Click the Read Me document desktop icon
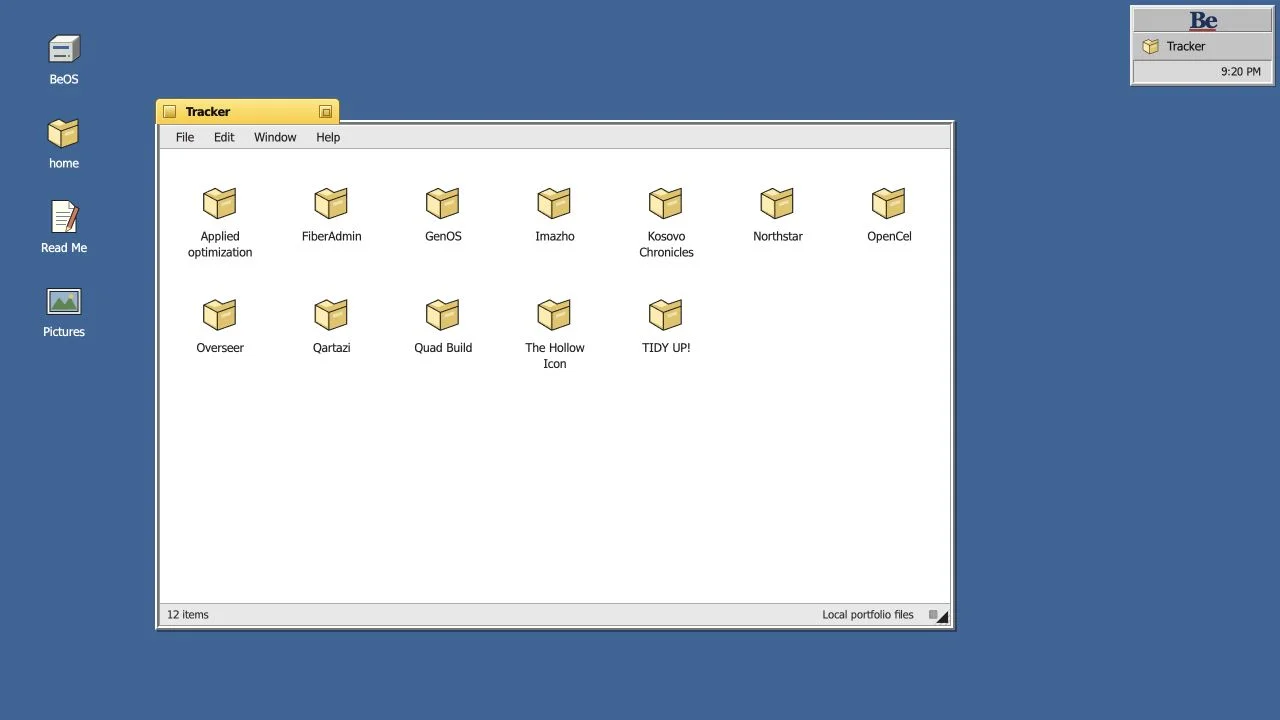1280x720 pixels. click(64, 217)
